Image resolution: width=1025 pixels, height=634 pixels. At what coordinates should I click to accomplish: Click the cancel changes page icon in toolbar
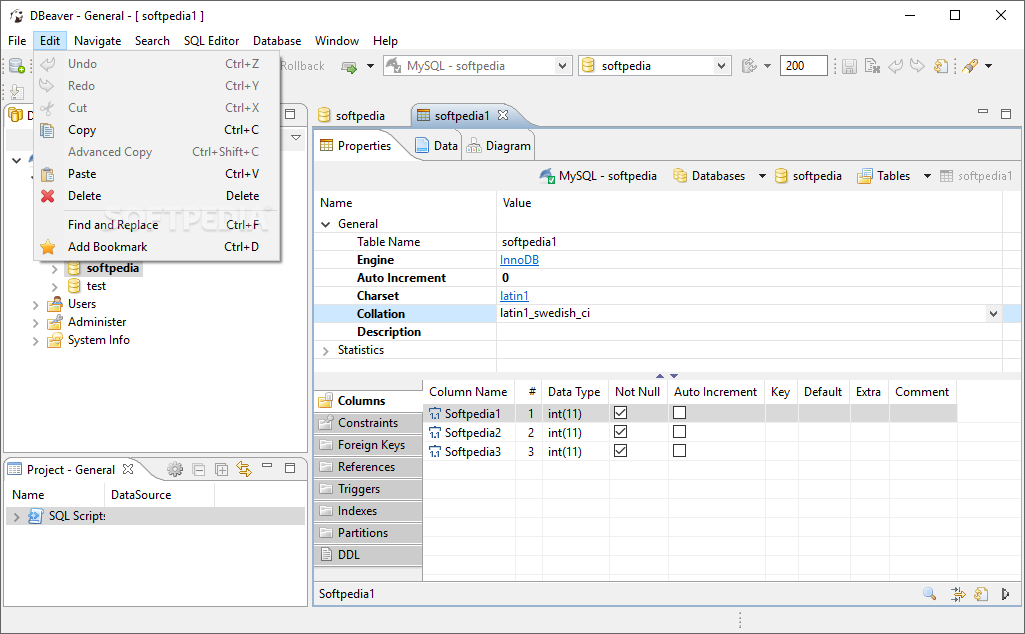point(872,66)
